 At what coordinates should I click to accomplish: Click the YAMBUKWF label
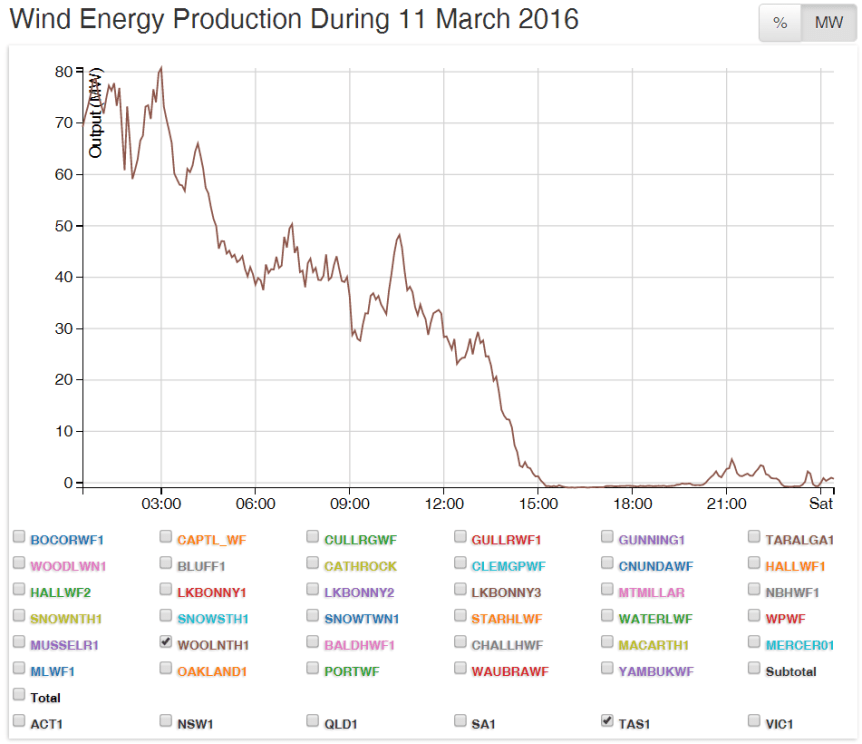click(x=655, y=671)
